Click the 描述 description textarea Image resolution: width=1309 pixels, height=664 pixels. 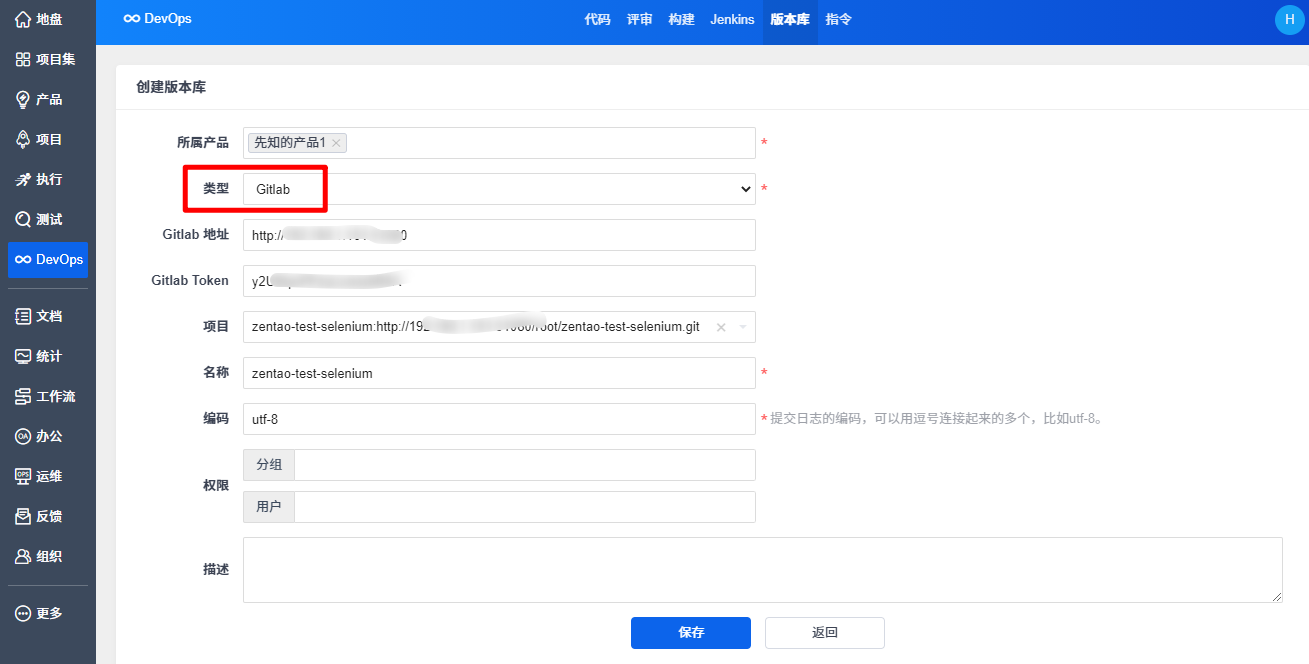(x=763, y=570)
